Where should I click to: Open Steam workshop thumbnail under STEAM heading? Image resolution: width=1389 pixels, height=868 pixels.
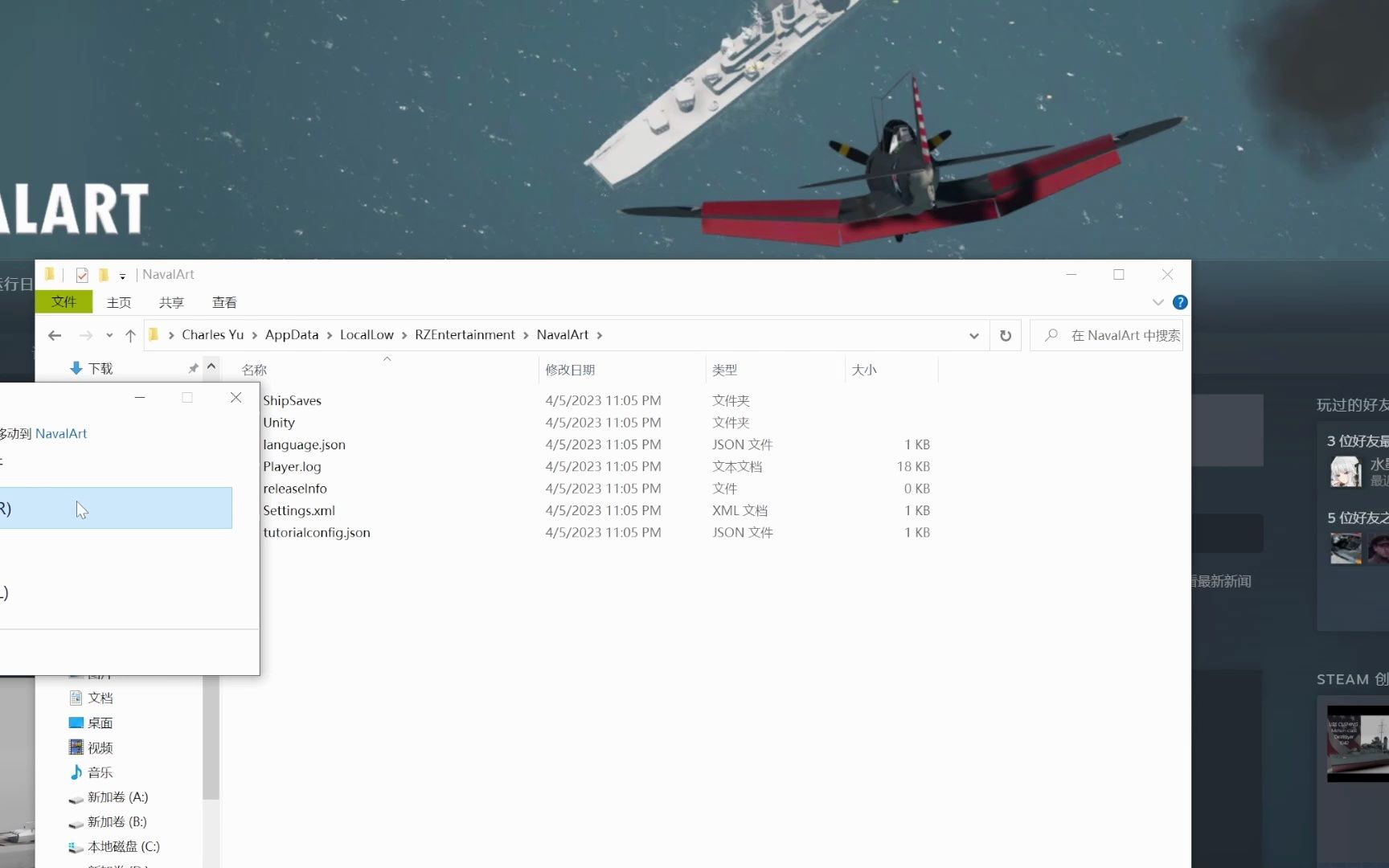(x=1358, y=743)
